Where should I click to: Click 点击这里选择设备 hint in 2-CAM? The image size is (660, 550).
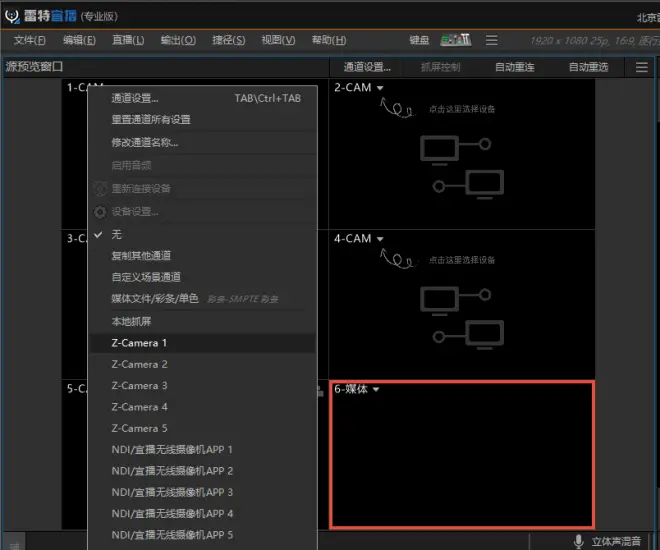pyautogui.click(x=462, y=109)
